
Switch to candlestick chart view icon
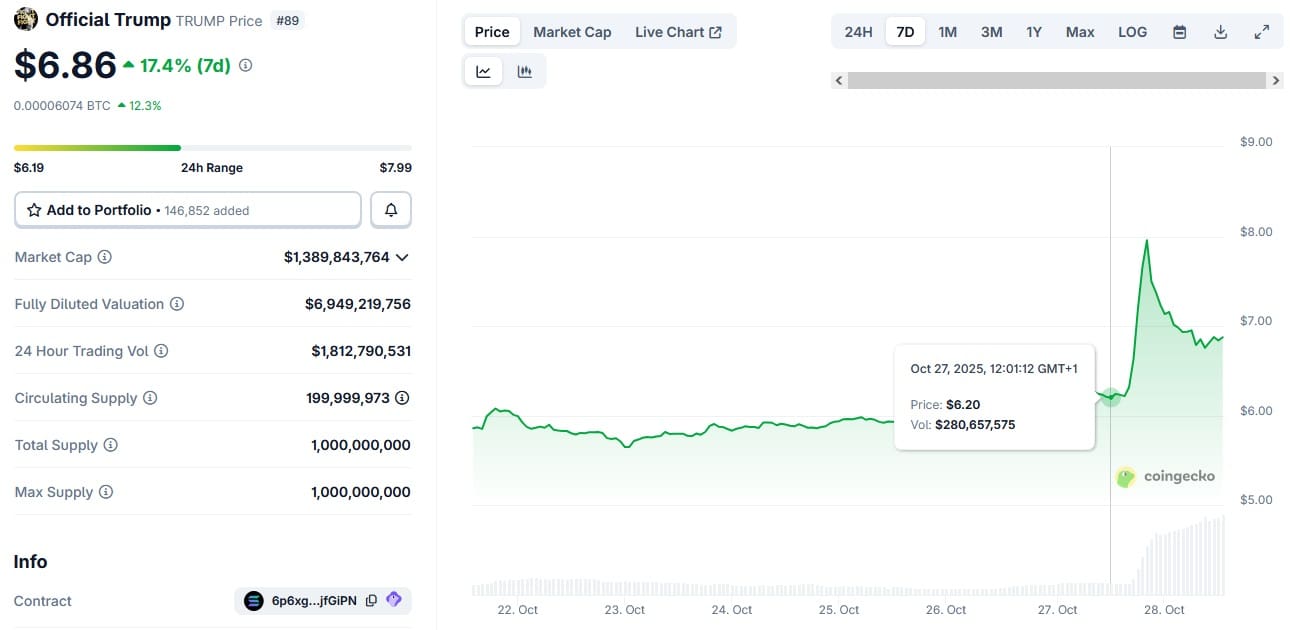tap(524, 71)
